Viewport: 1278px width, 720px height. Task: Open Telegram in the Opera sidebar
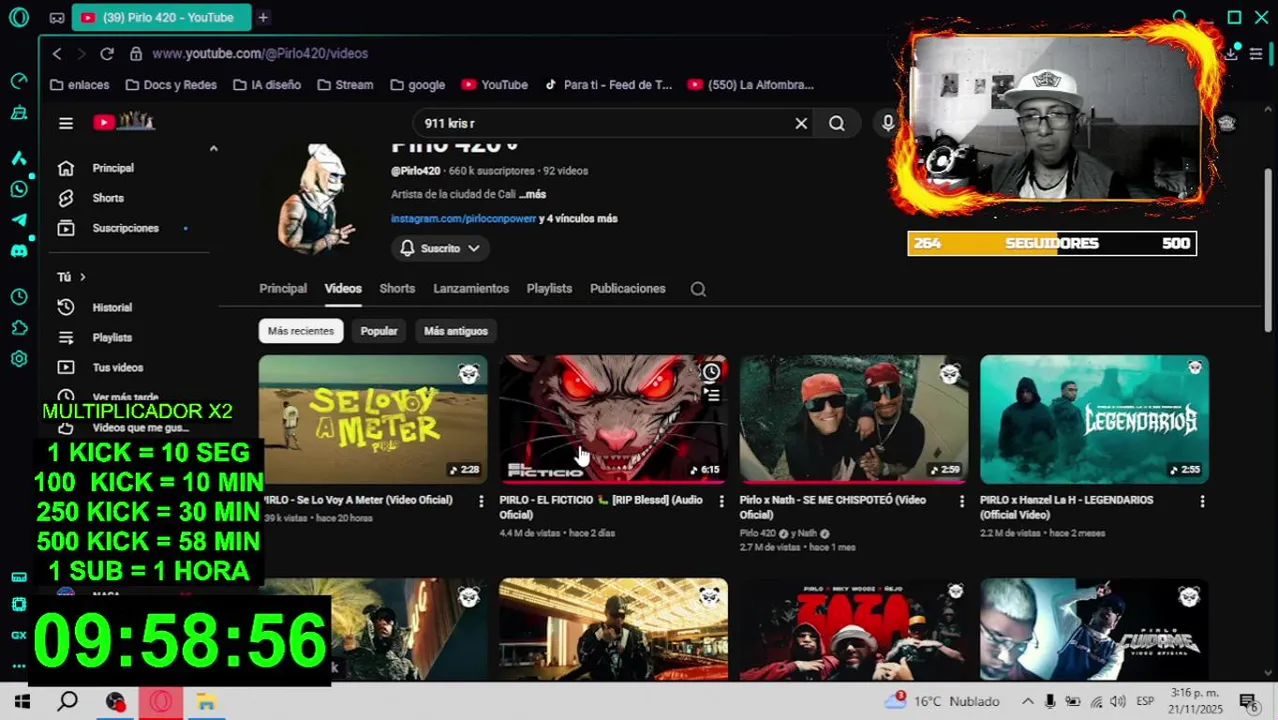click(18, 220)
